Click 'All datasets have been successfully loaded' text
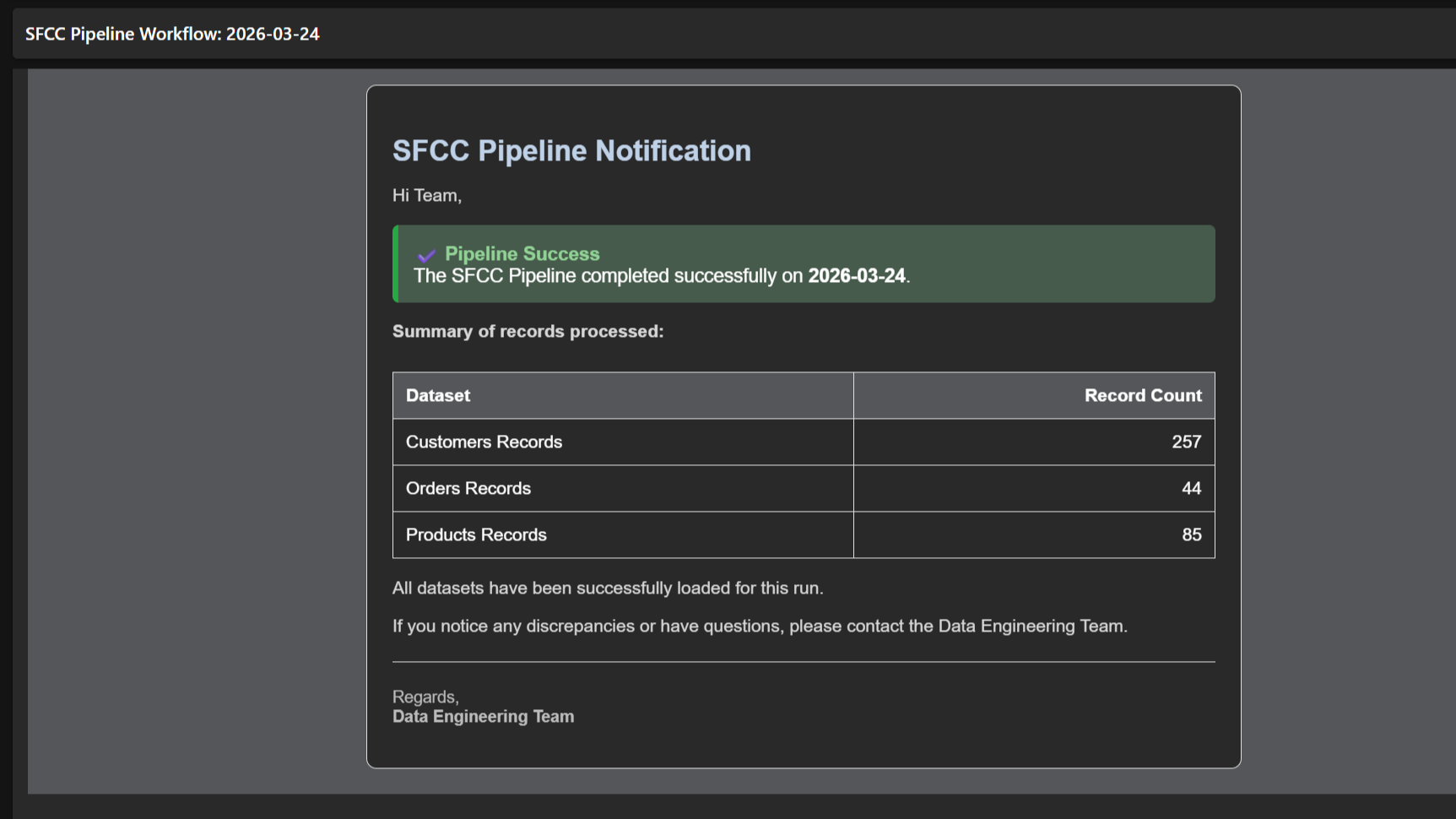 coord(607,588)
